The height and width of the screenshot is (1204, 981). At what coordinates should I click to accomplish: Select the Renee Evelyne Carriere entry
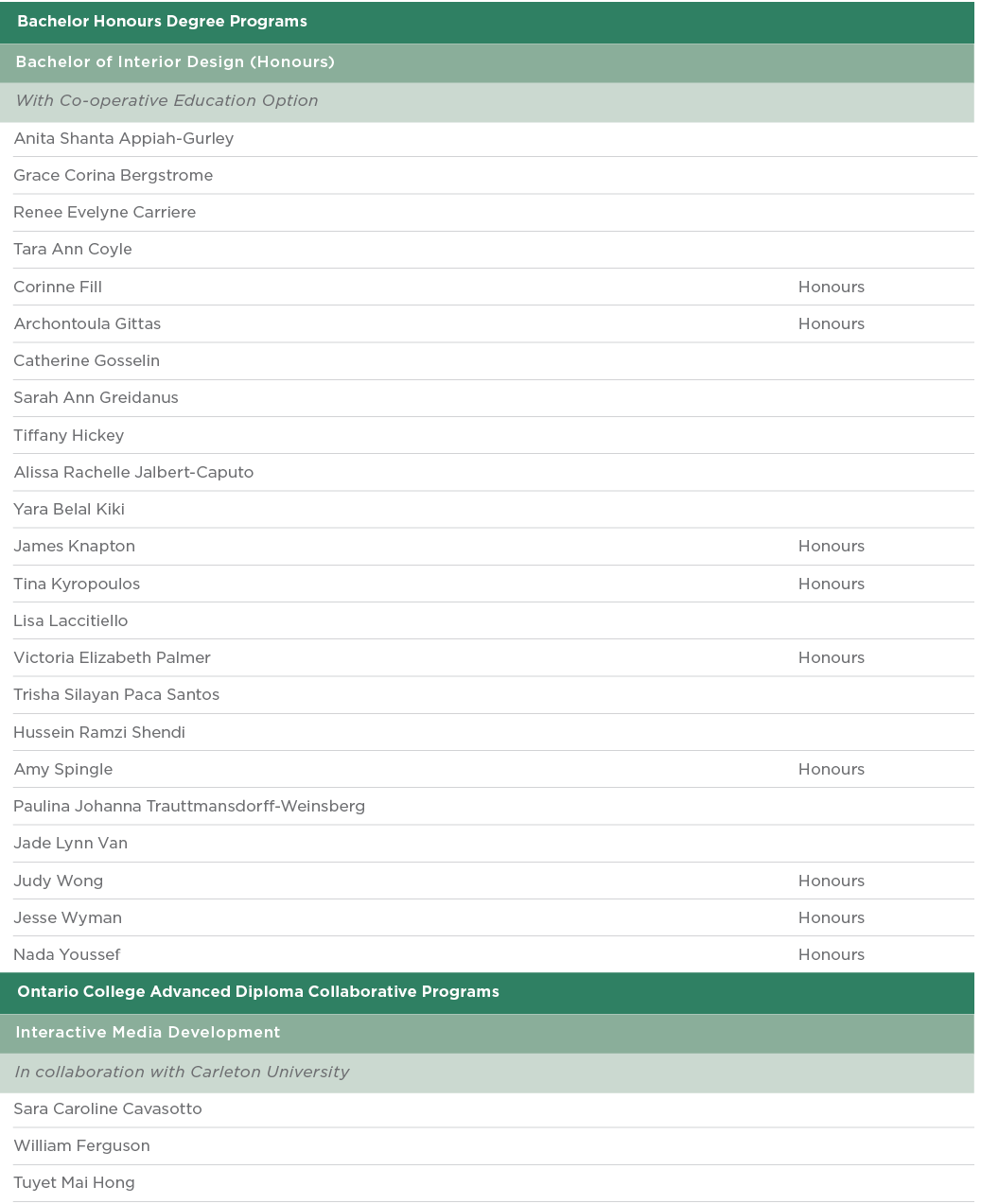point(105,212)
